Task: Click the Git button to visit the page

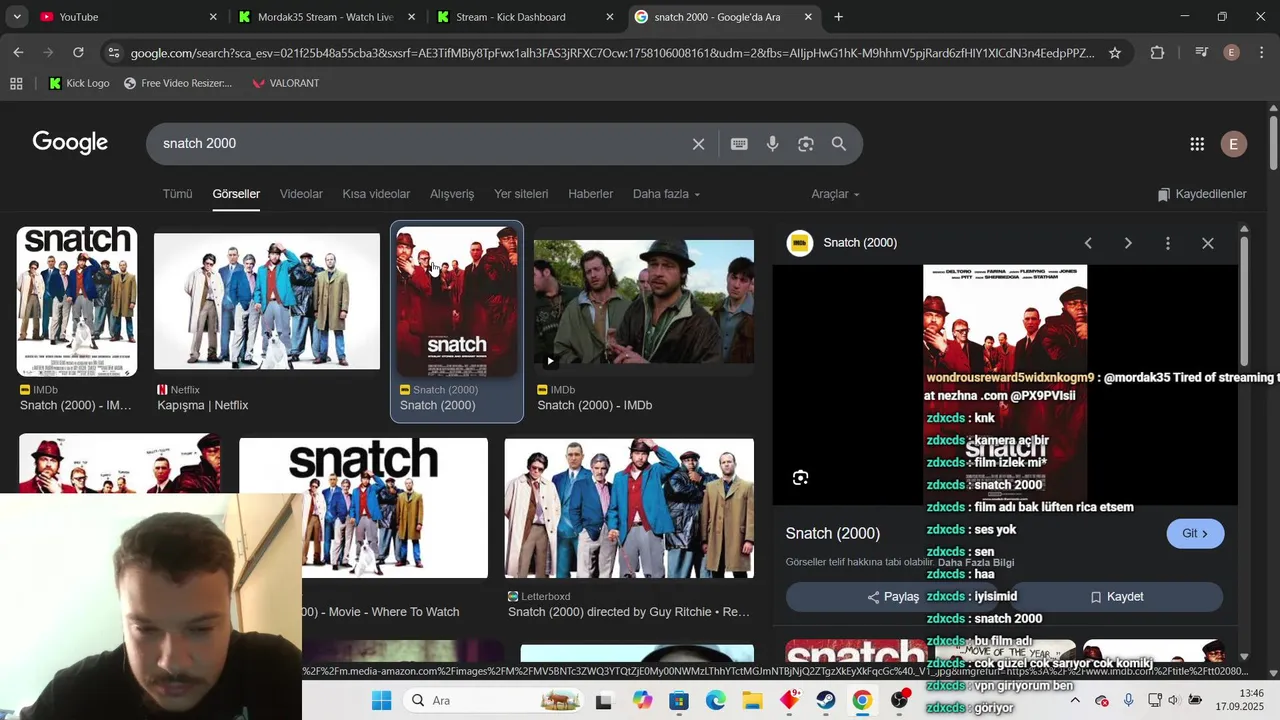Action: click(x=1195, y=533)
